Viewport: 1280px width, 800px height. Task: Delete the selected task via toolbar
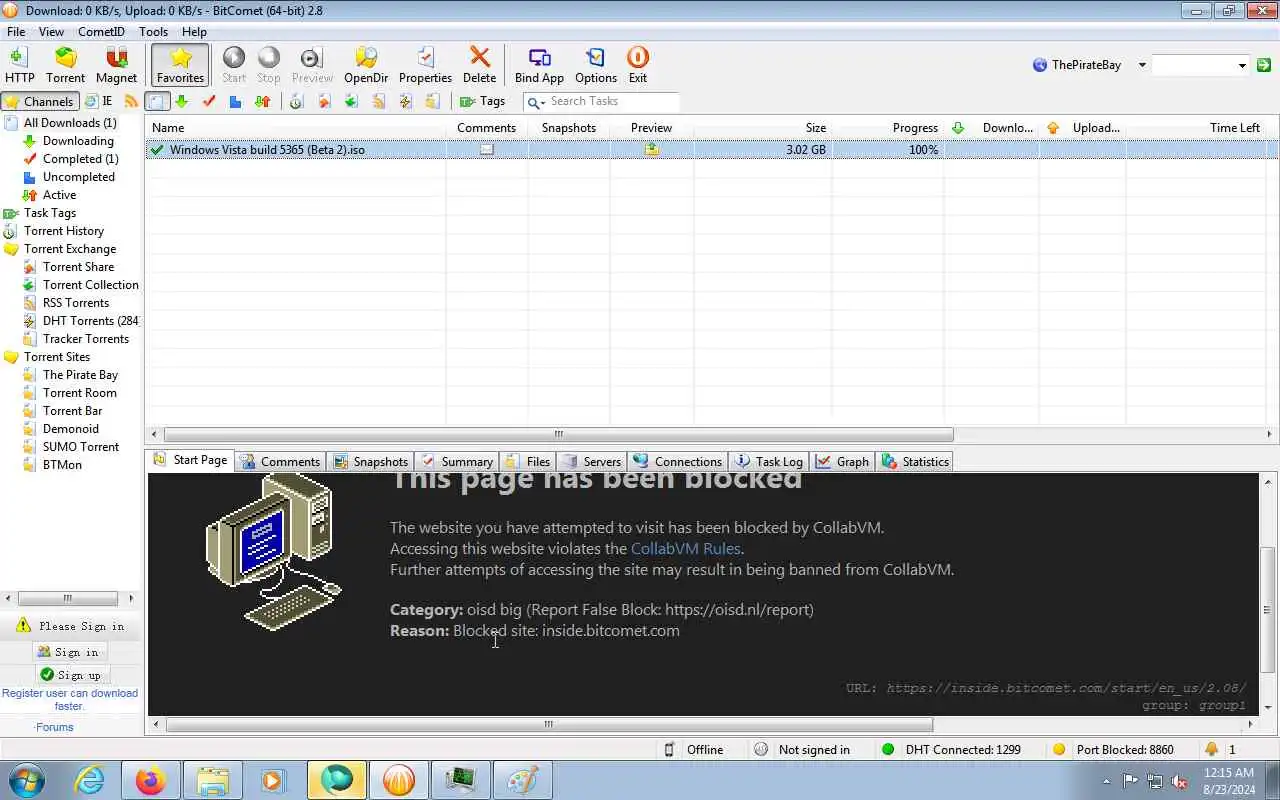(479, 65)
